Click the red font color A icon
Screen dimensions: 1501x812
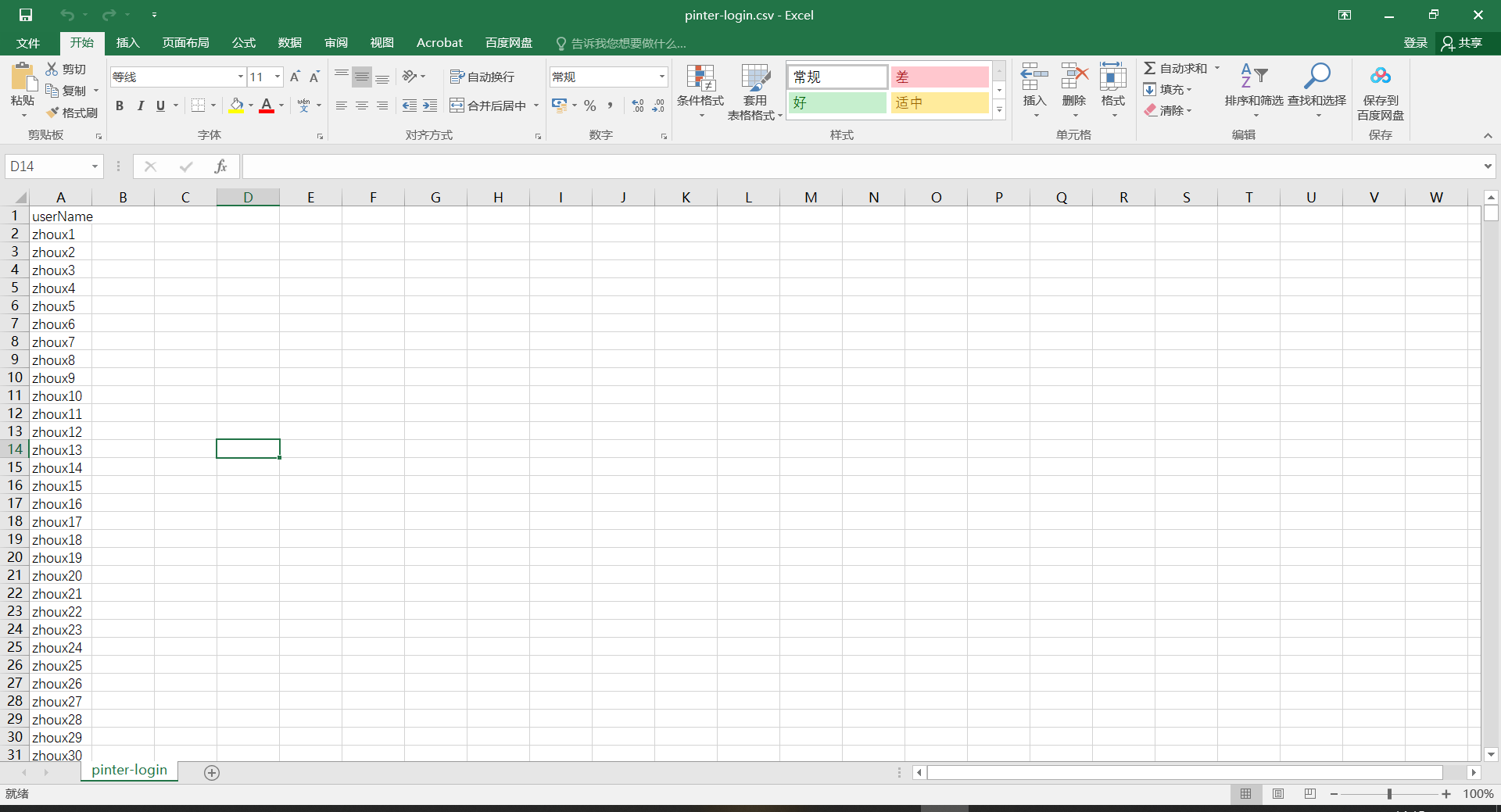click(x=267, y=106)
